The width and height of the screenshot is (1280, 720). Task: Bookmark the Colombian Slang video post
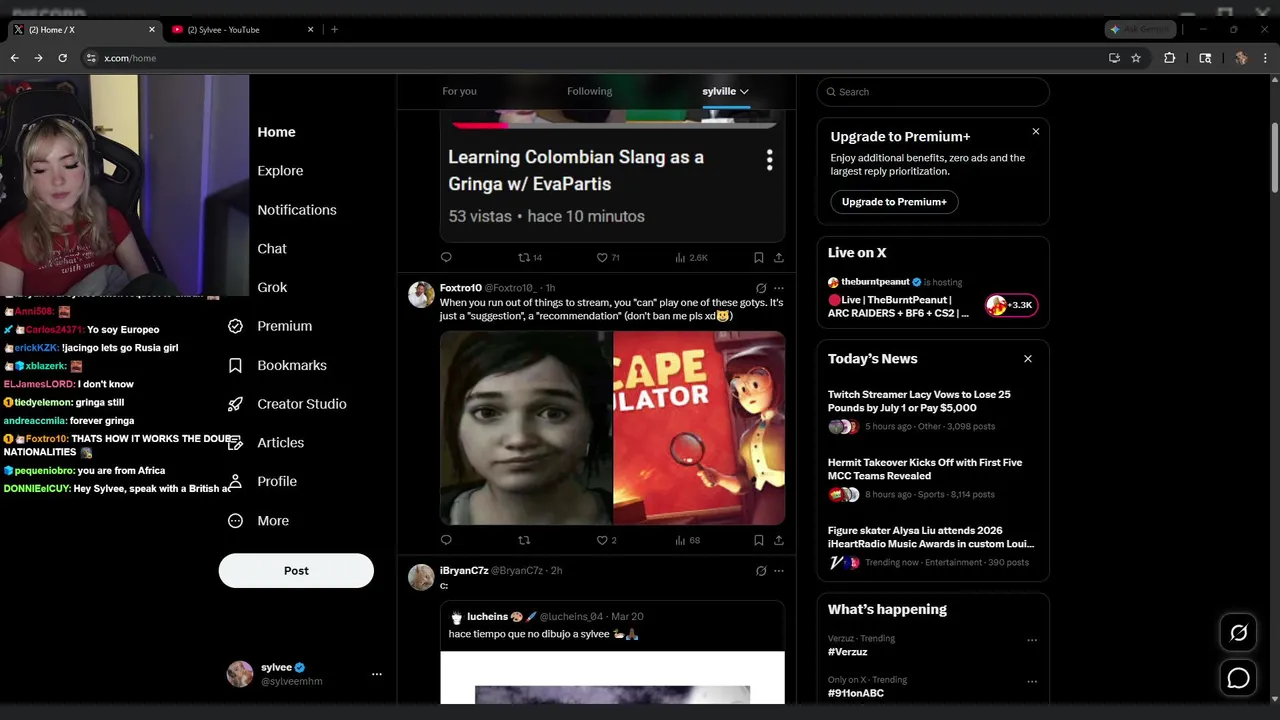pyautogui.click(x=758, y=257)
